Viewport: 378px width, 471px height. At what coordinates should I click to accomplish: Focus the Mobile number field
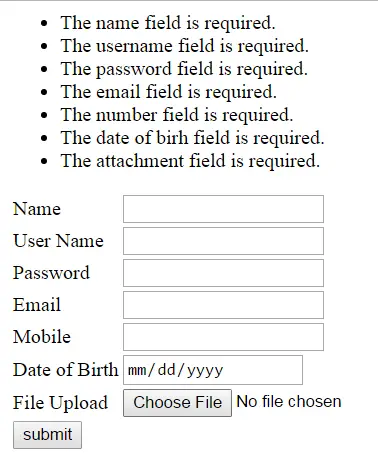(223, 337)
